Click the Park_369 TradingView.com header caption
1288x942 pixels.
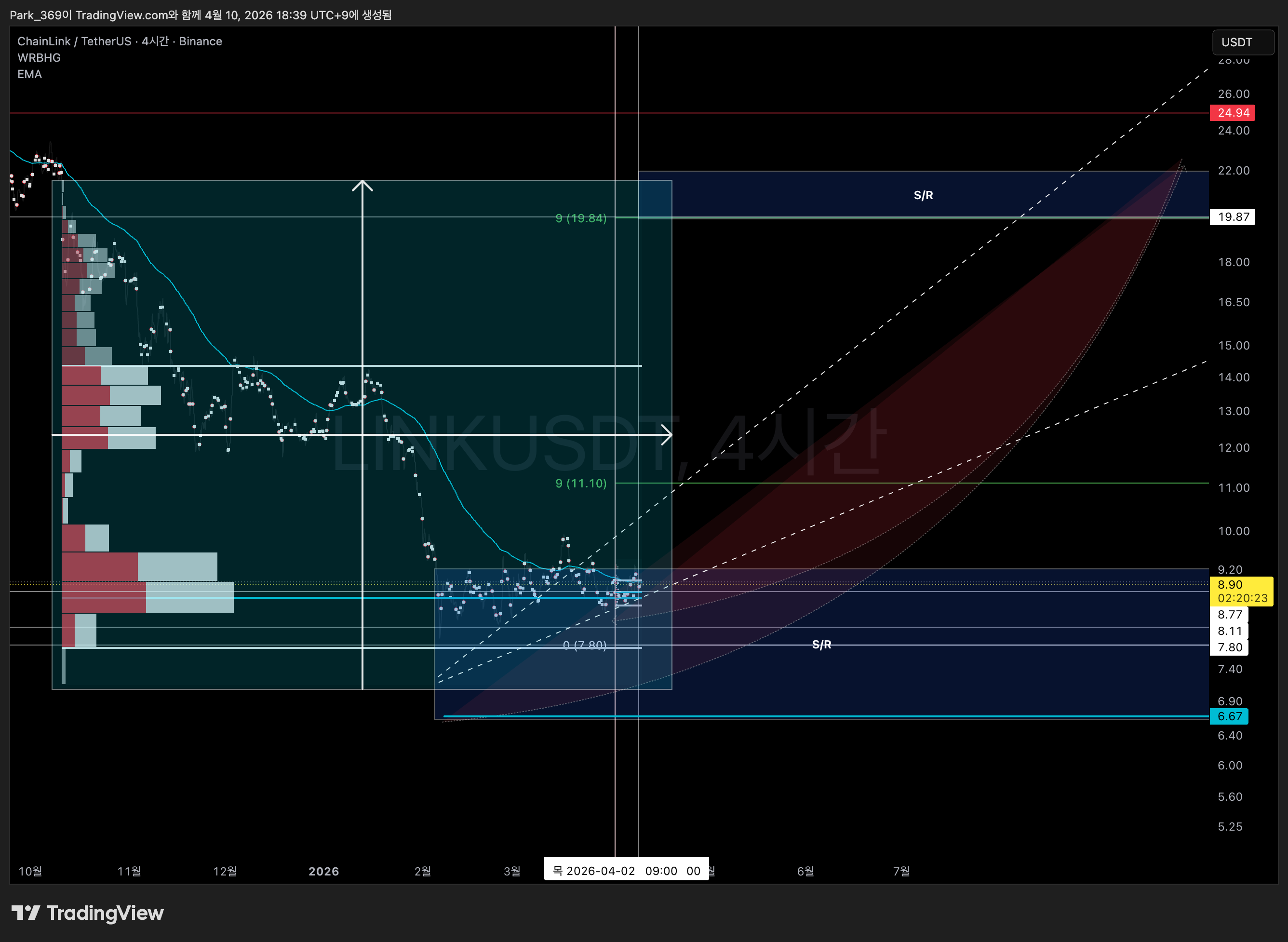201,15
